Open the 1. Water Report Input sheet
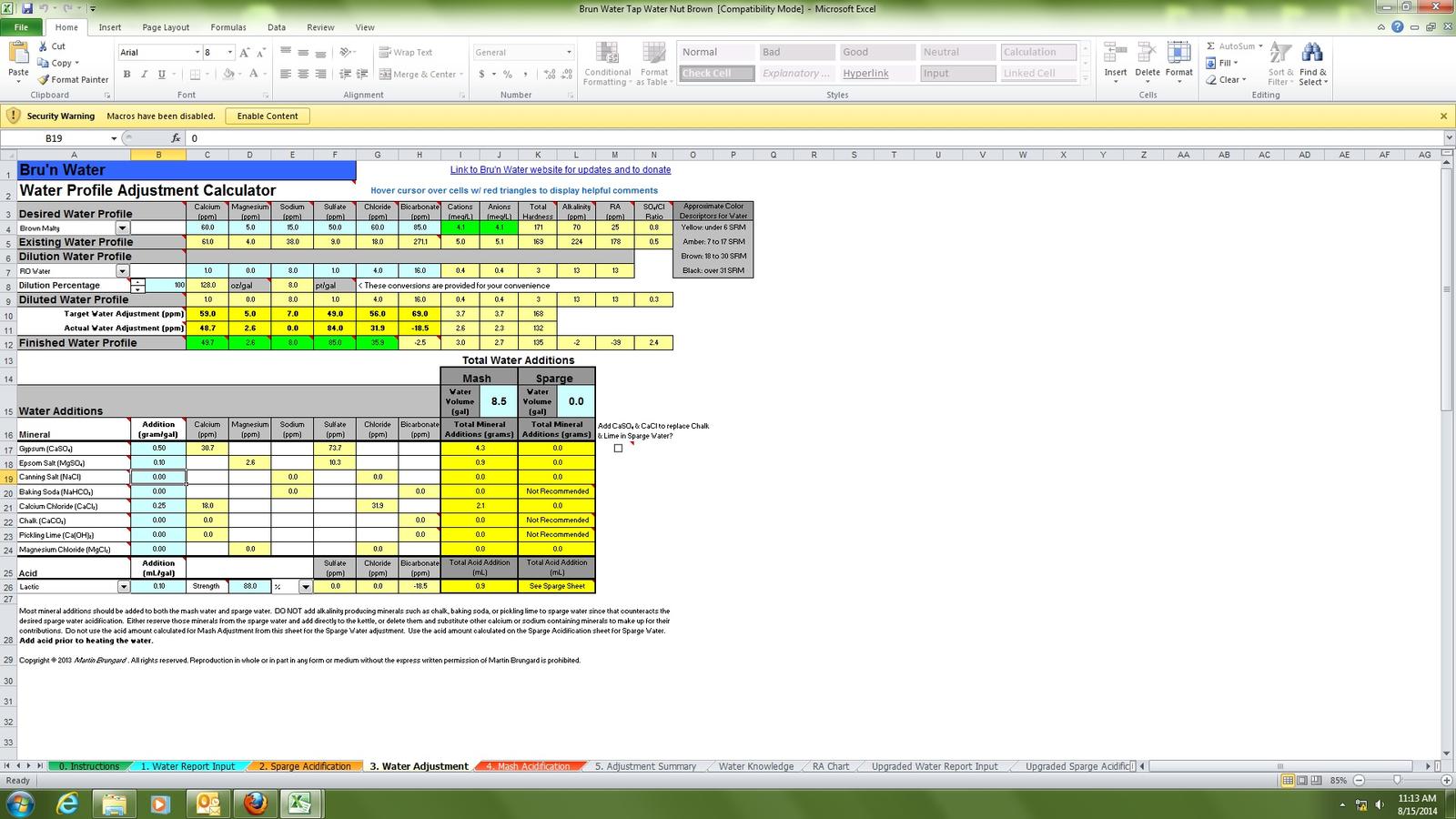1456x819 pixels. tap(188, 766)
